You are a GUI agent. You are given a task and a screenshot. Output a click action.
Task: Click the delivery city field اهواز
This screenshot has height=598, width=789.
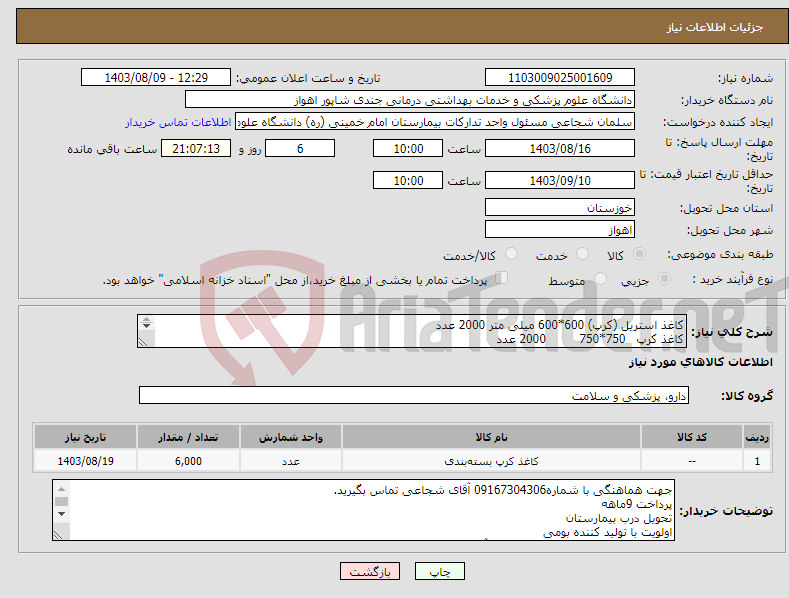[560, 230]
